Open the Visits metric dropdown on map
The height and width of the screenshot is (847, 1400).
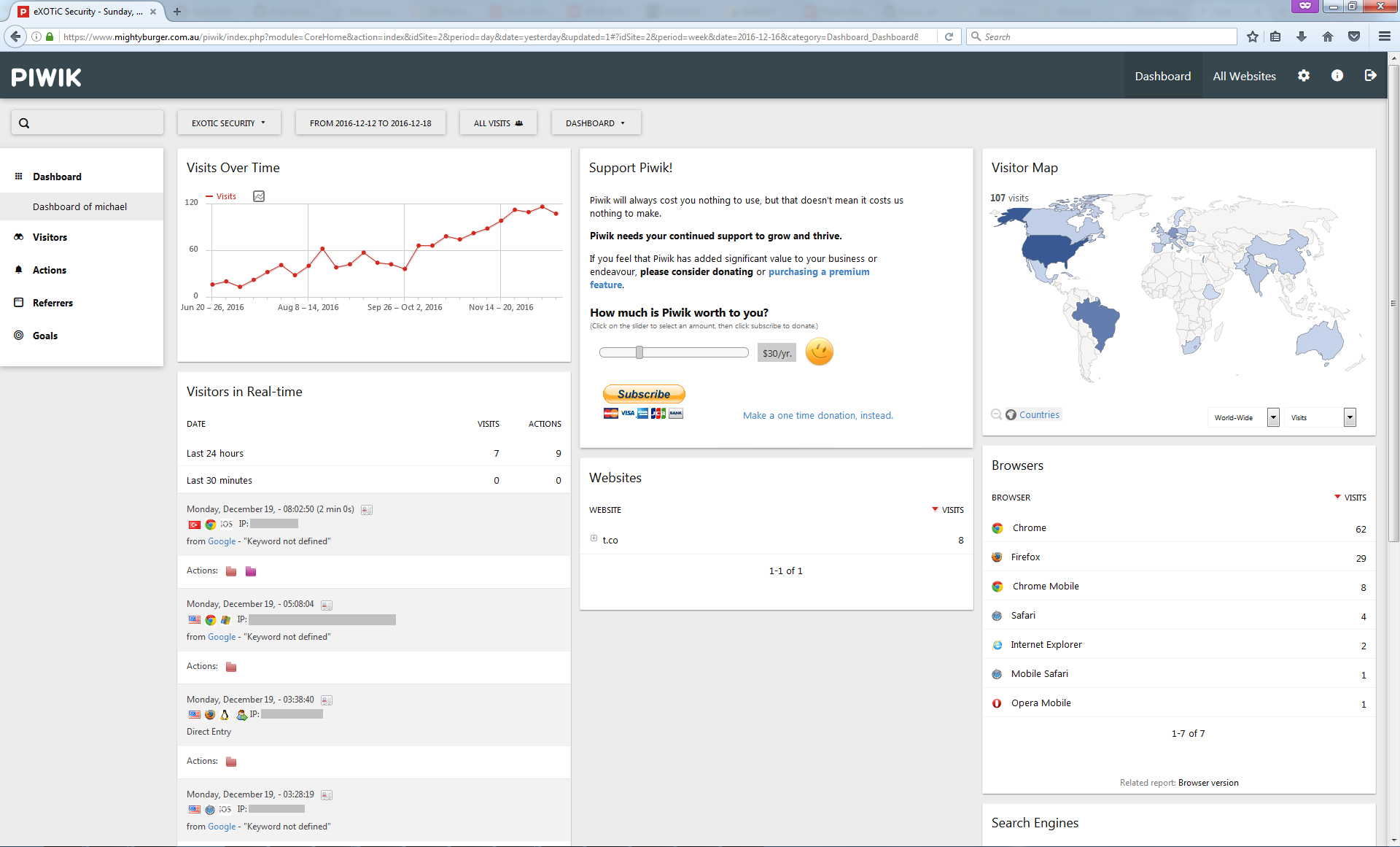[x=1320, y=417]
